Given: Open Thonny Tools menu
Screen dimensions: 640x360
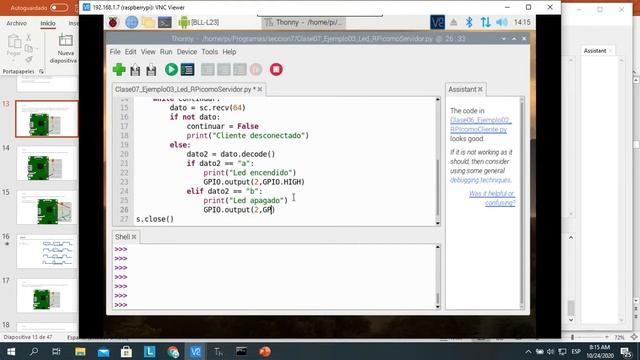Looking at the screenshot, I should tap(209, 52).
